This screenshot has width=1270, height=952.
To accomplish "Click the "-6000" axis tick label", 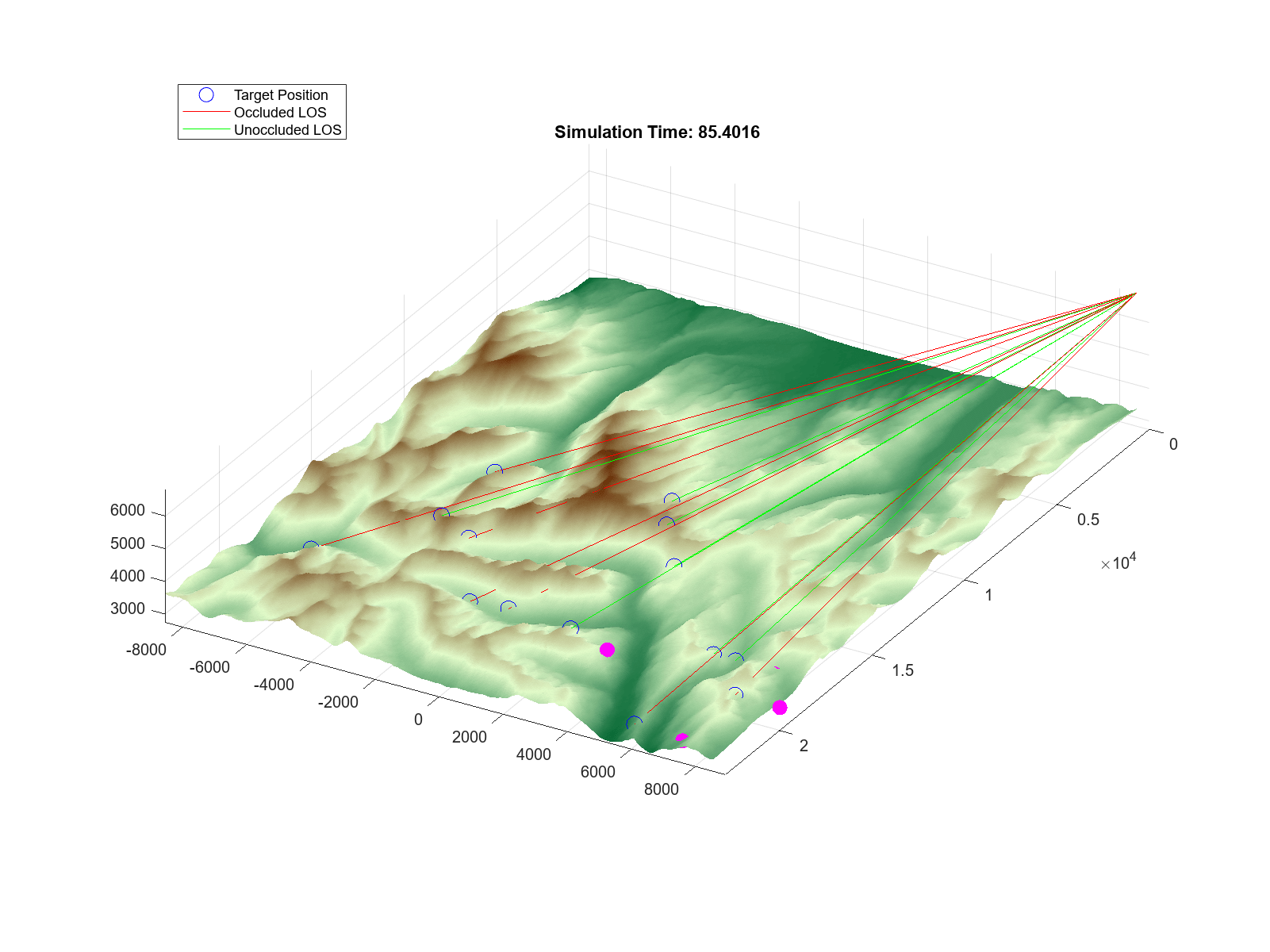I will (x=209, y=667).
